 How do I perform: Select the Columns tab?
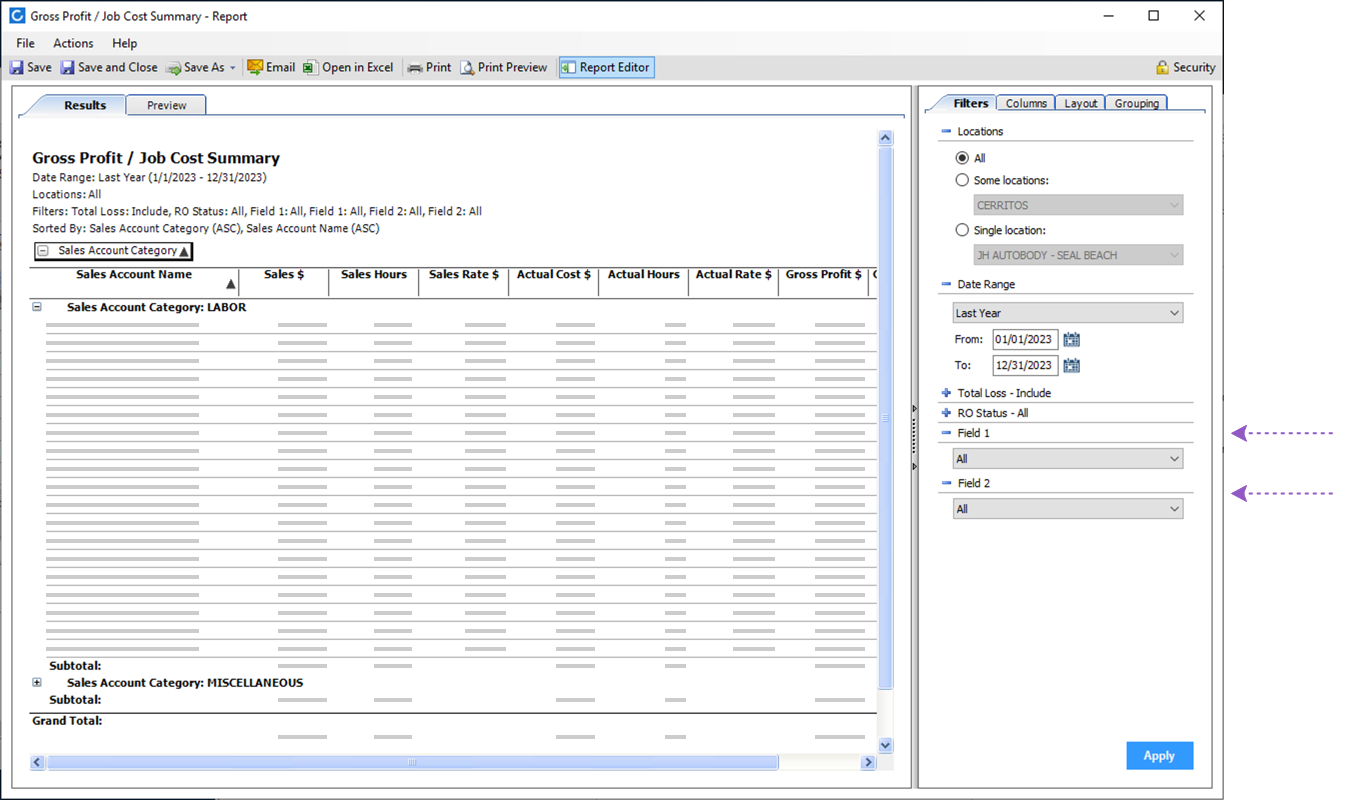tap(1026, 103)
